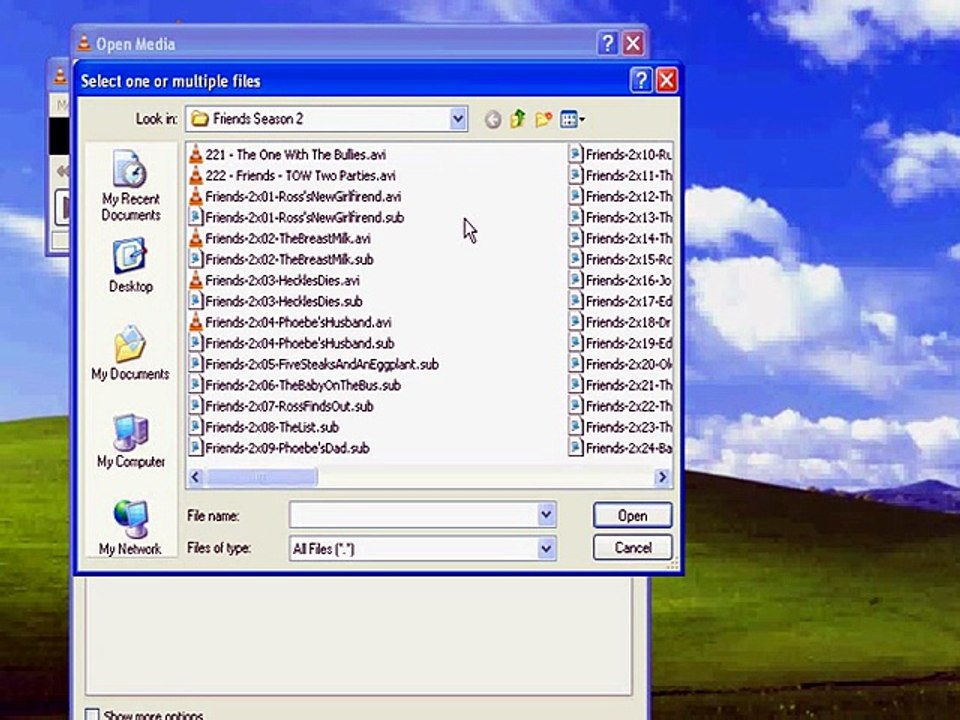Go up one folder level
Screen dimensions: 960x720
(x=518, y=119)
